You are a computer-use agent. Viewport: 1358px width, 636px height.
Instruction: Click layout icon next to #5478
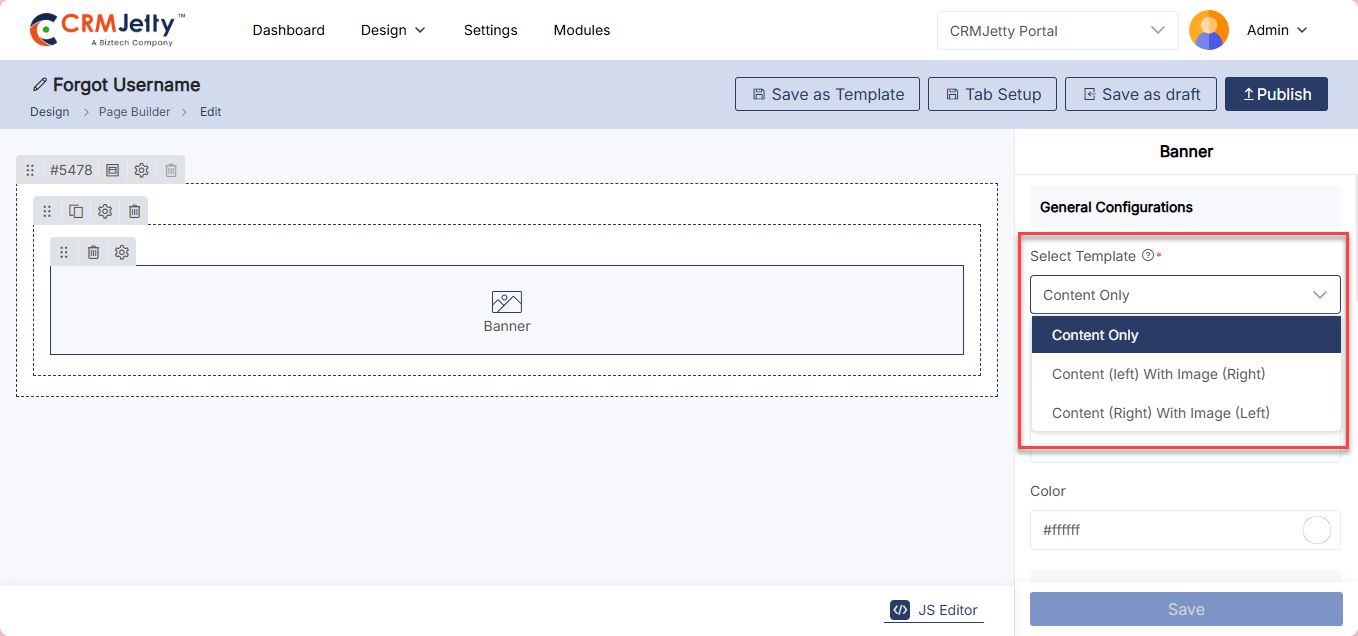tap(113, 170)
